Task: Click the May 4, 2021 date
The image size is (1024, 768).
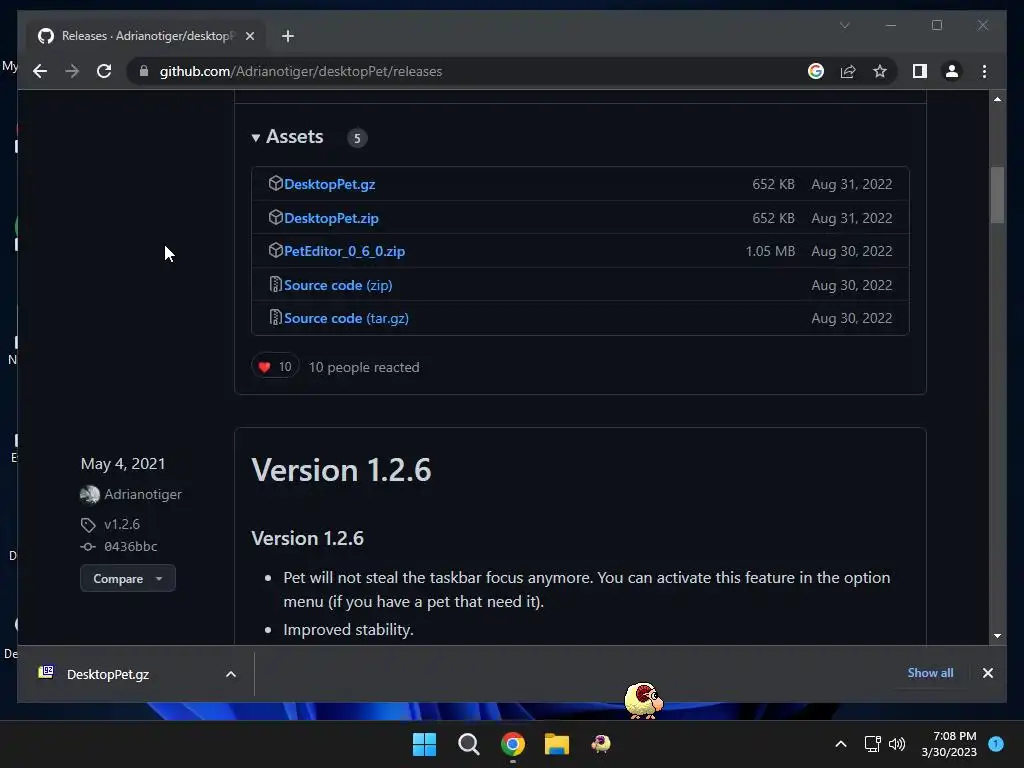Action: [123, 464]
